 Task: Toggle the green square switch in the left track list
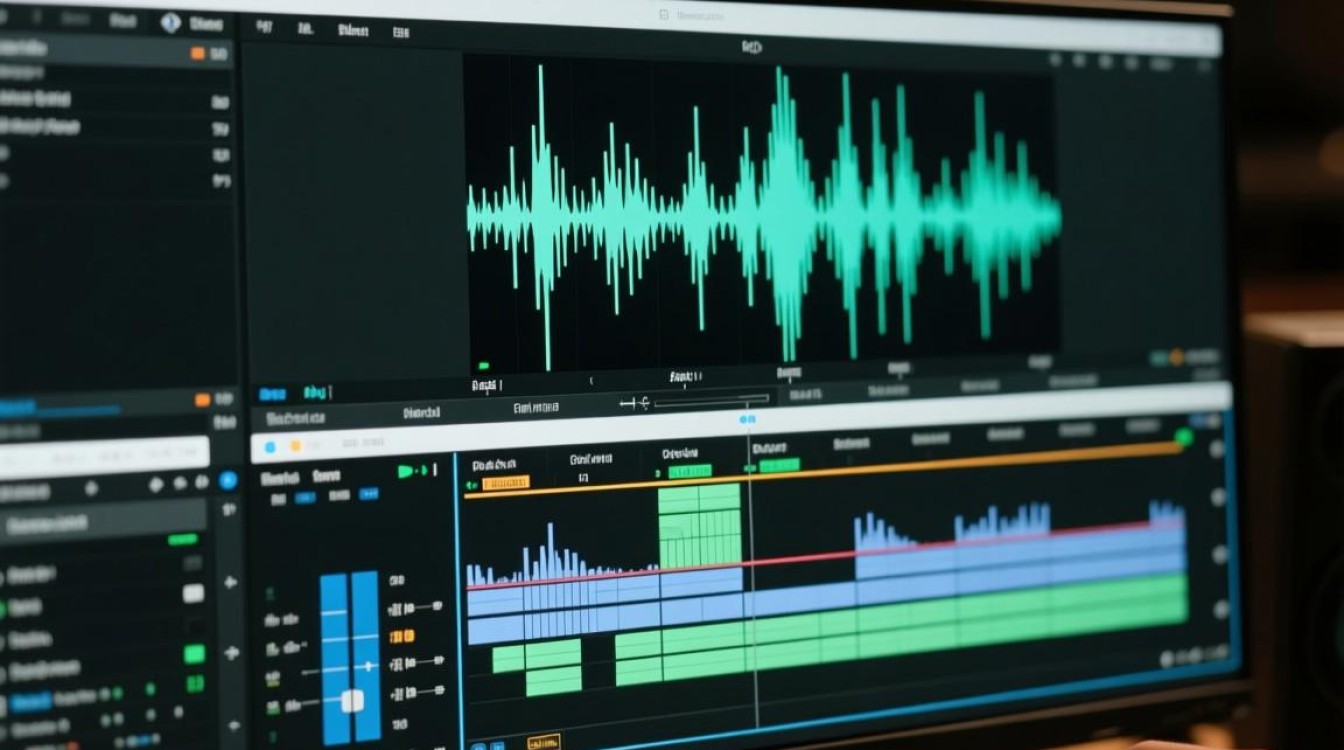[195, 654]
